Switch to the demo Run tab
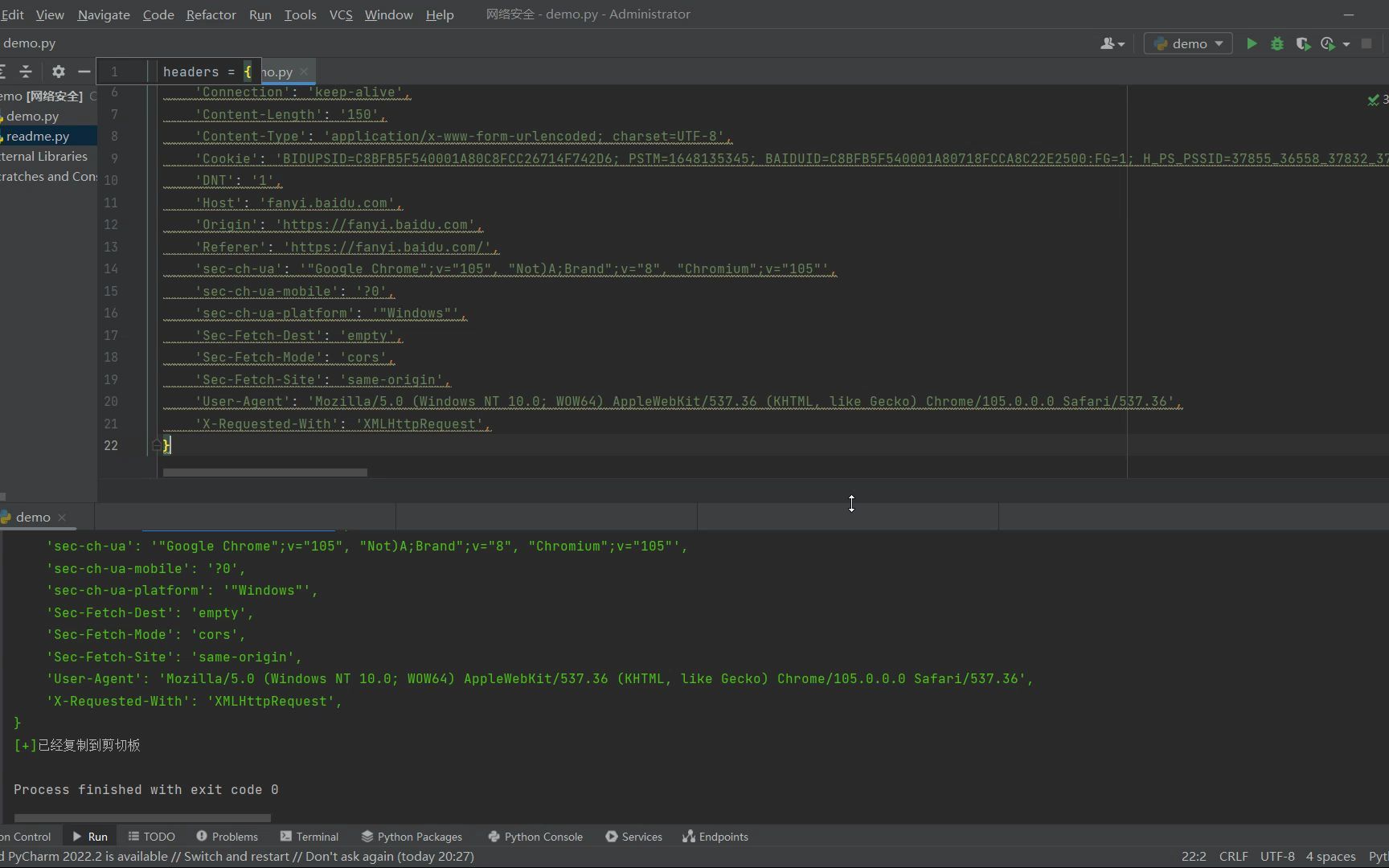Screen dimensions: 1389x868 [33, 518]
